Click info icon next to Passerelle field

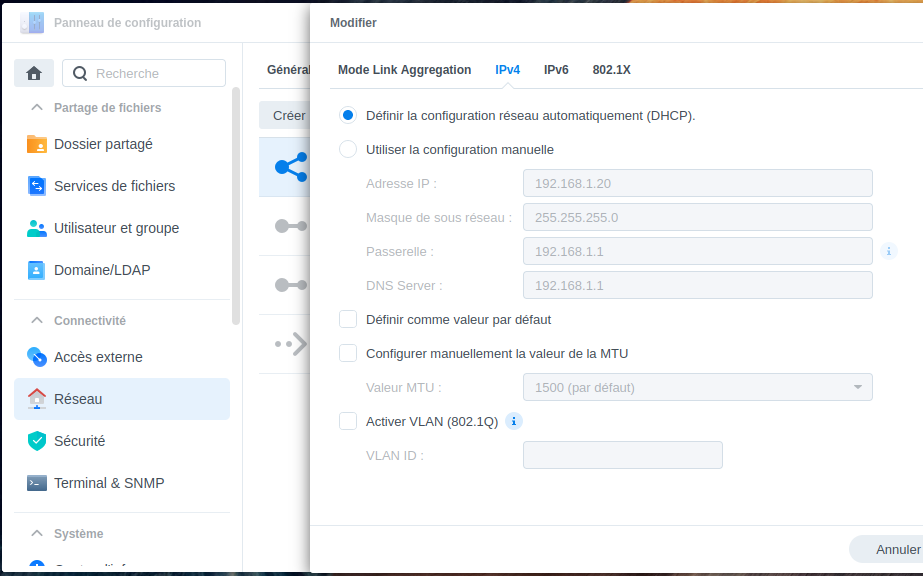889,251
